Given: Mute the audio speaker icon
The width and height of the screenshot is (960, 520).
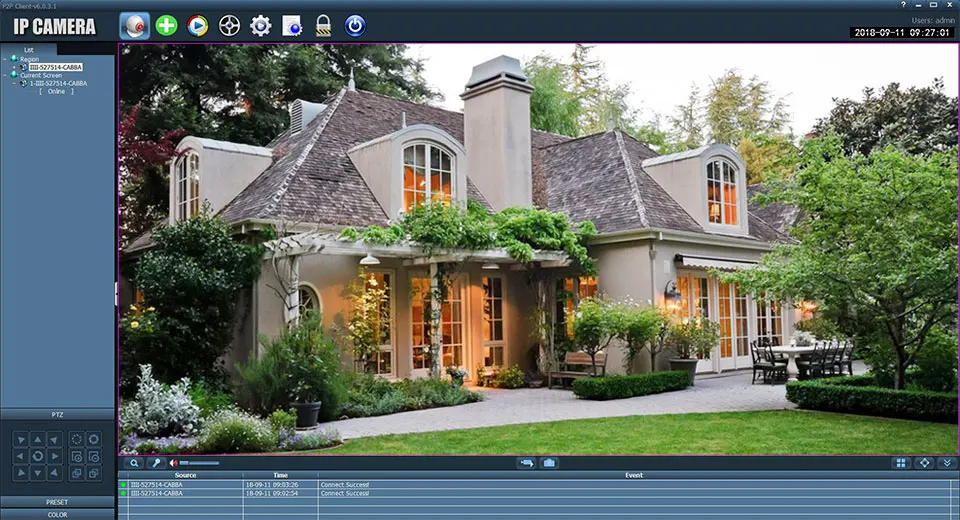Looking at the screenshot, I should 173,463.
